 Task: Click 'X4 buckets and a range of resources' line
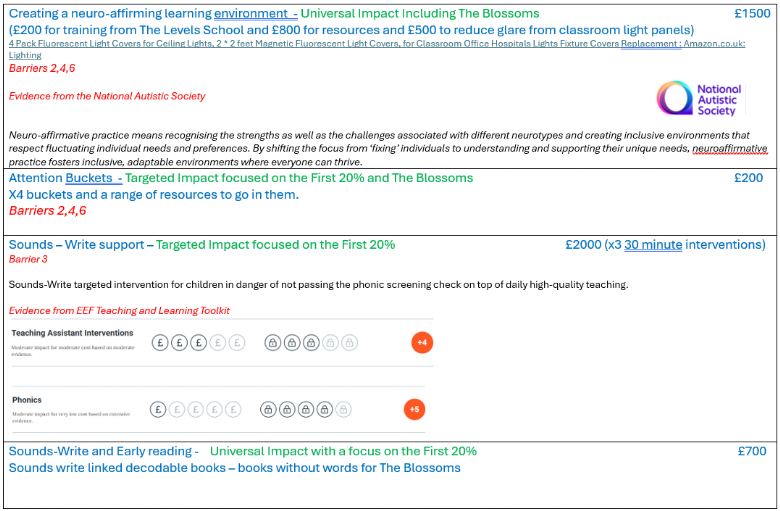coord(154,195)
